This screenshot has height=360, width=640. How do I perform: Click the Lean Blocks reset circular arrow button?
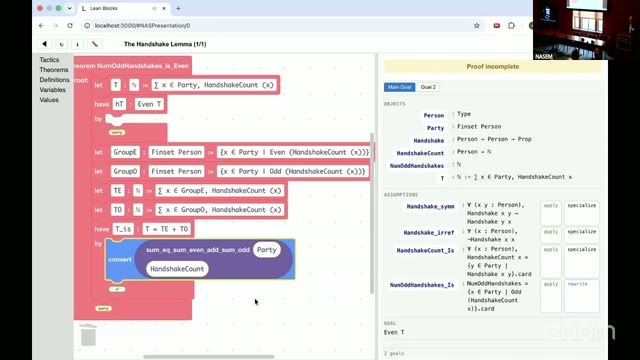[61, 44]
